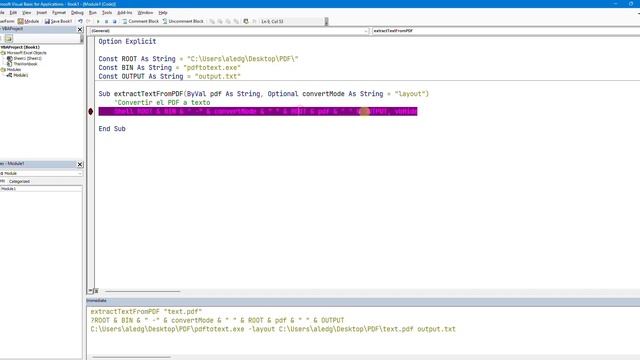
Task: Open the Run menu
Action: pyautogui.click(x=93, y=13)
